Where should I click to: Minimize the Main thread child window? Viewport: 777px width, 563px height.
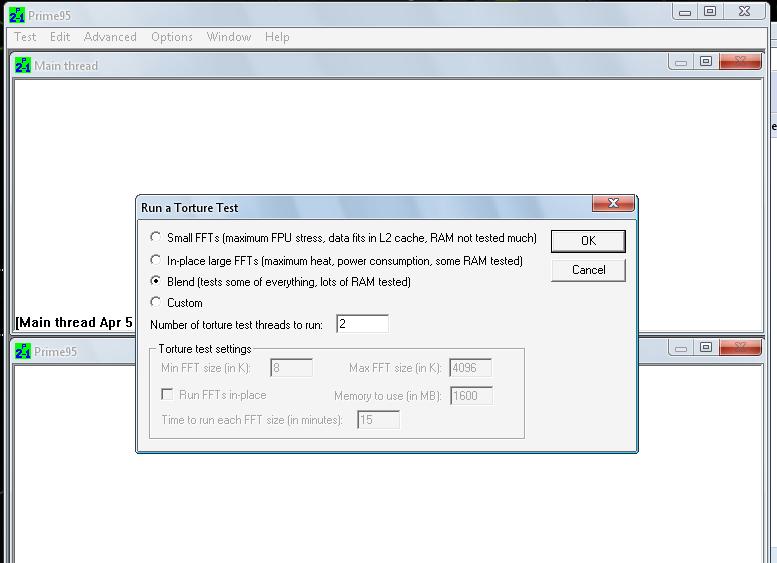point(680,62)
